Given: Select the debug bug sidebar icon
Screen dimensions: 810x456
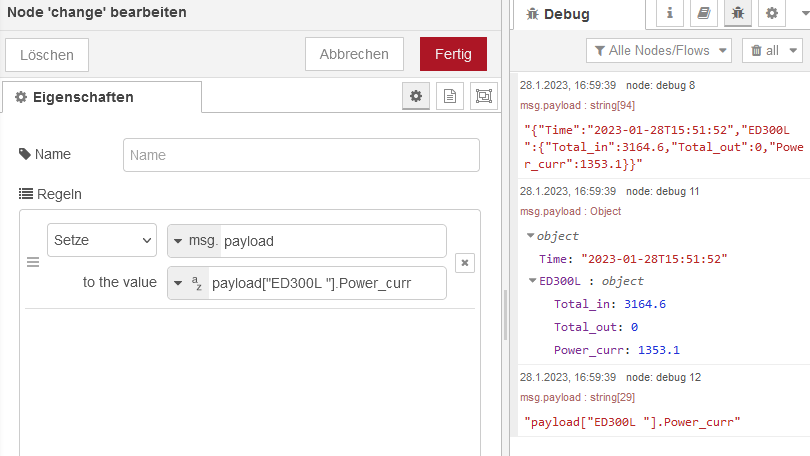Looking at the screenshot, I should (x=738, y=14).
